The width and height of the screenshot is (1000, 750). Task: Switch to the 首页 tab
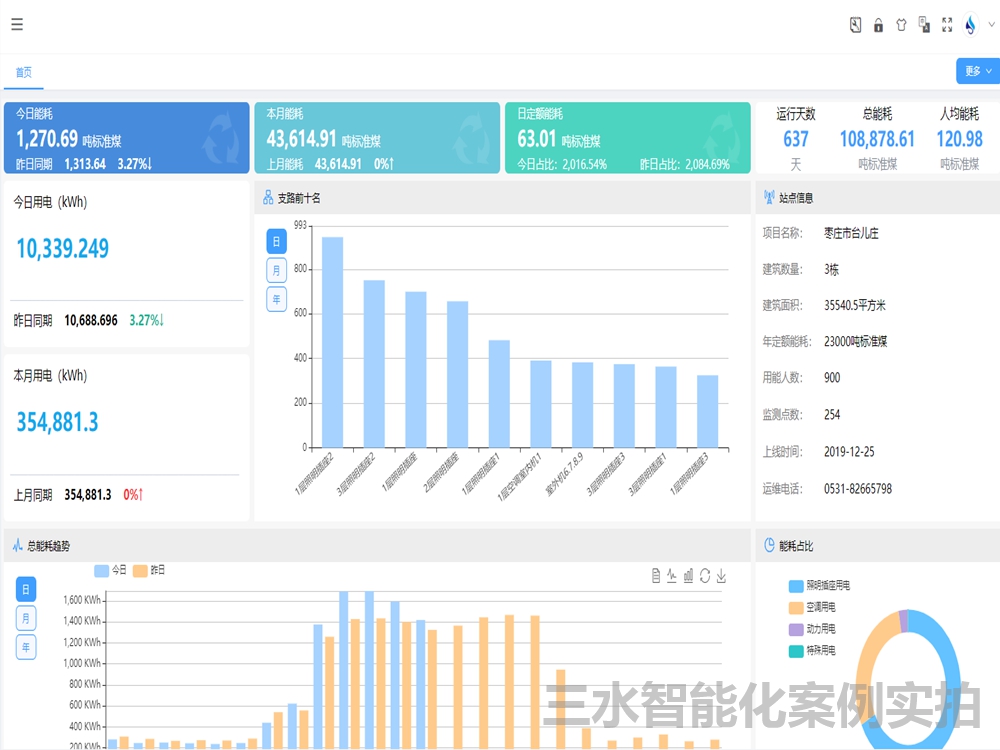point(23,71)
